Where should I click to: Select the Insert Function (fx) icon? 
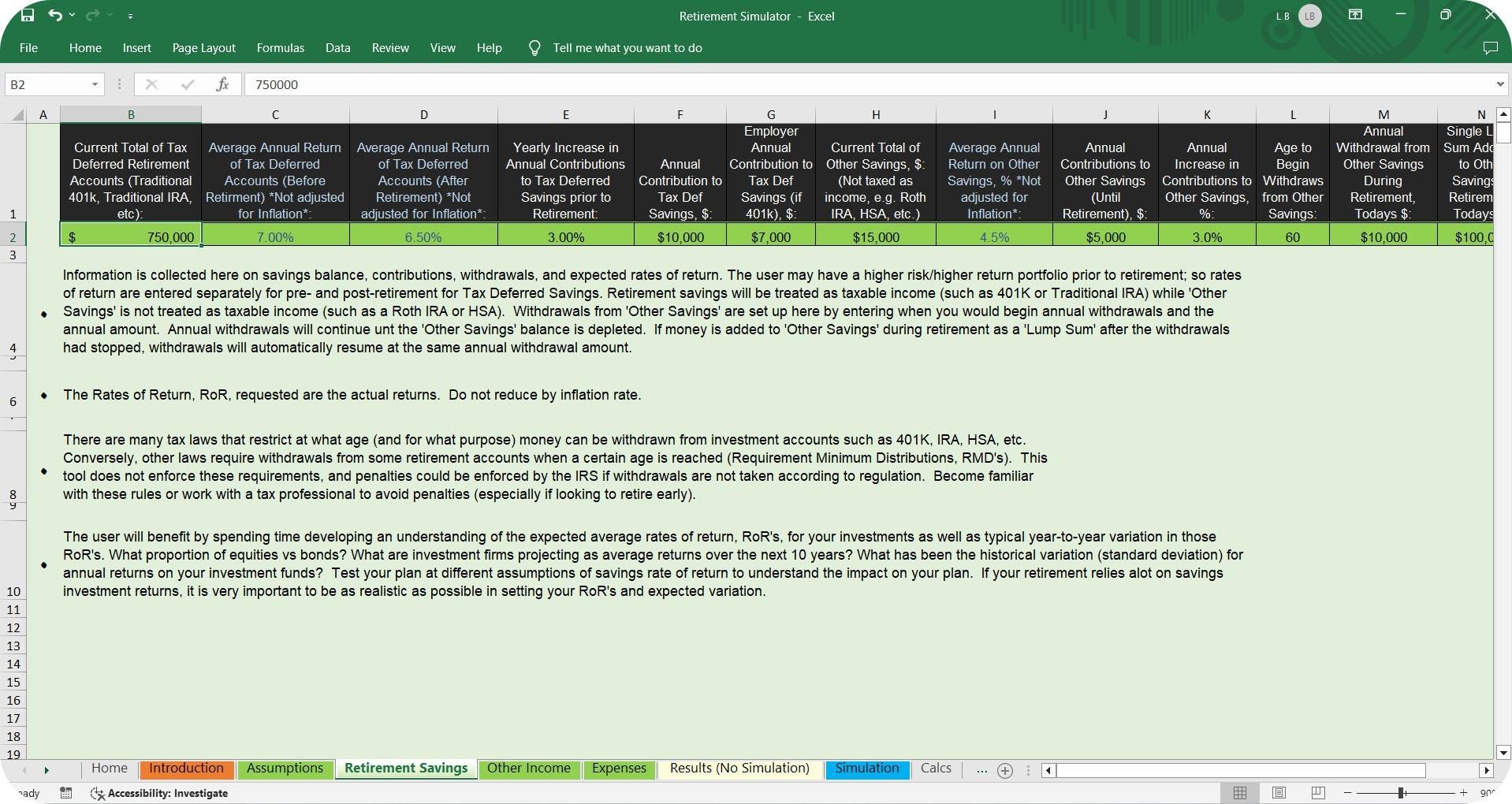pos(222,84)
